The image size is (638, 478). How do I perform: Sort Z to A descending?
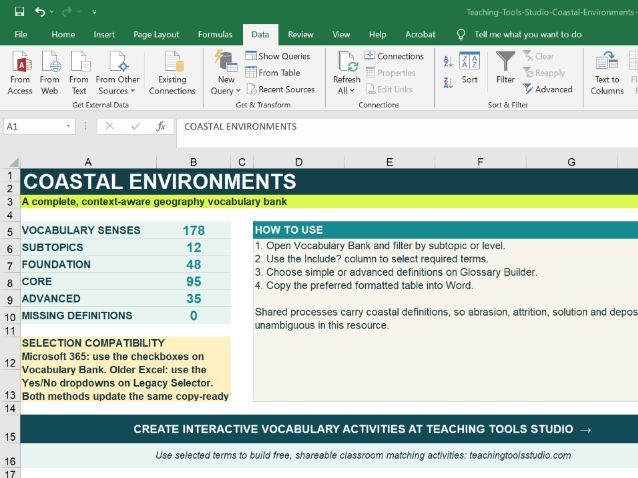coord(448,83)
